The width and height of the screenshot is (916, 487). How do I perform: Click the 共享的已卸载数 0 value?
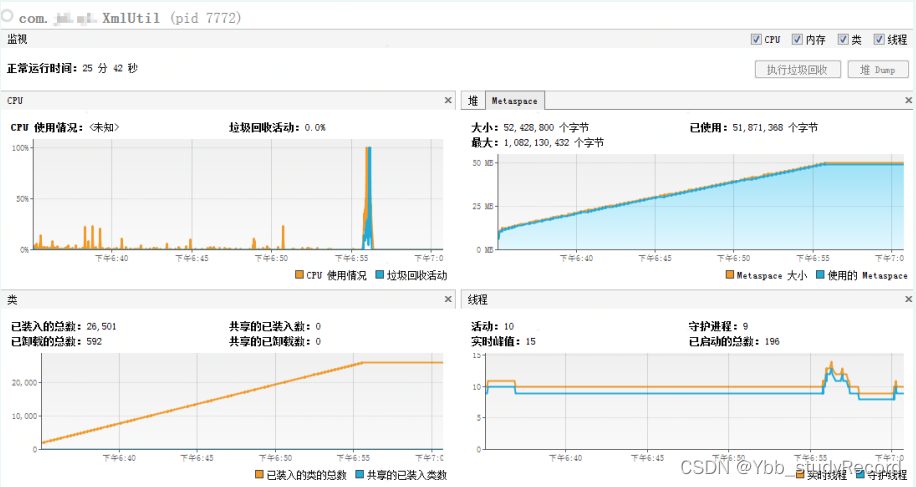pyautogui.click(x=275, y=342)
